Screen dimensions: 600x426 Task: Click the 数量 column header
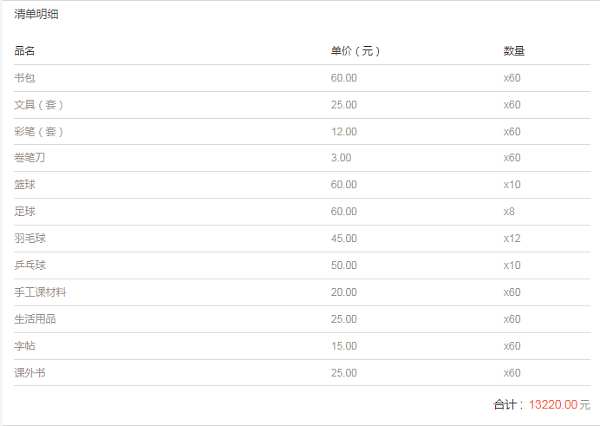514,51
